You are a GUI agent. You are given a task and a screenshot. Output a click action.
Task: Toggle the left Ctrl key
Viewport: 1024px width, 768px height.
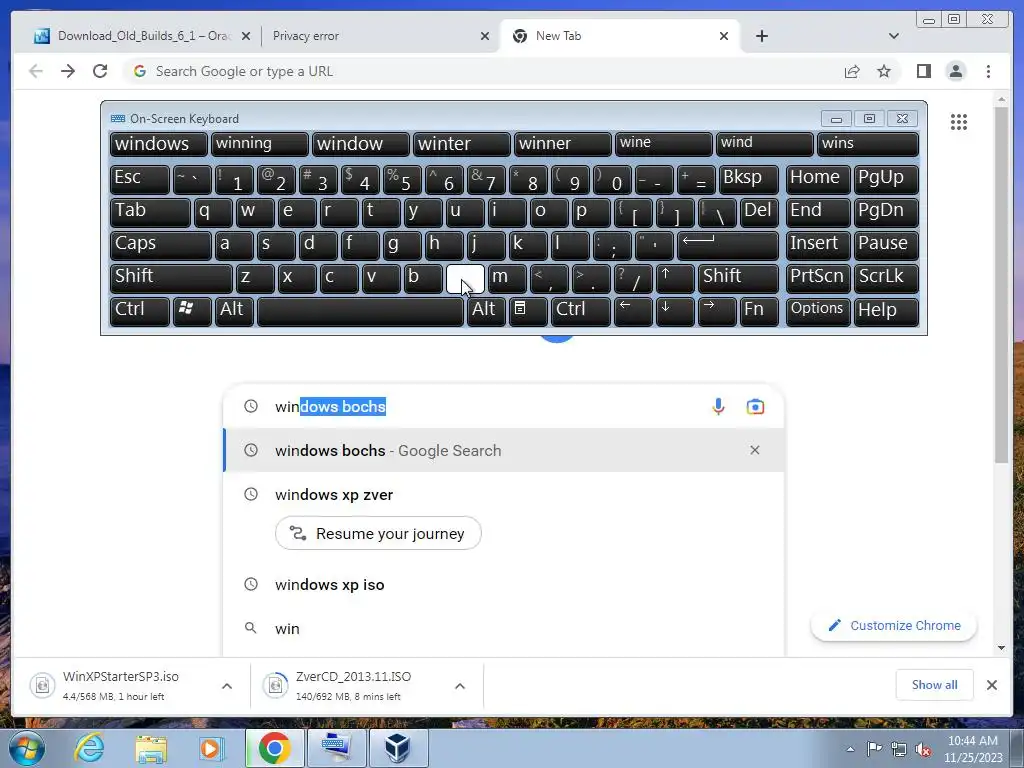coord(140,311)
